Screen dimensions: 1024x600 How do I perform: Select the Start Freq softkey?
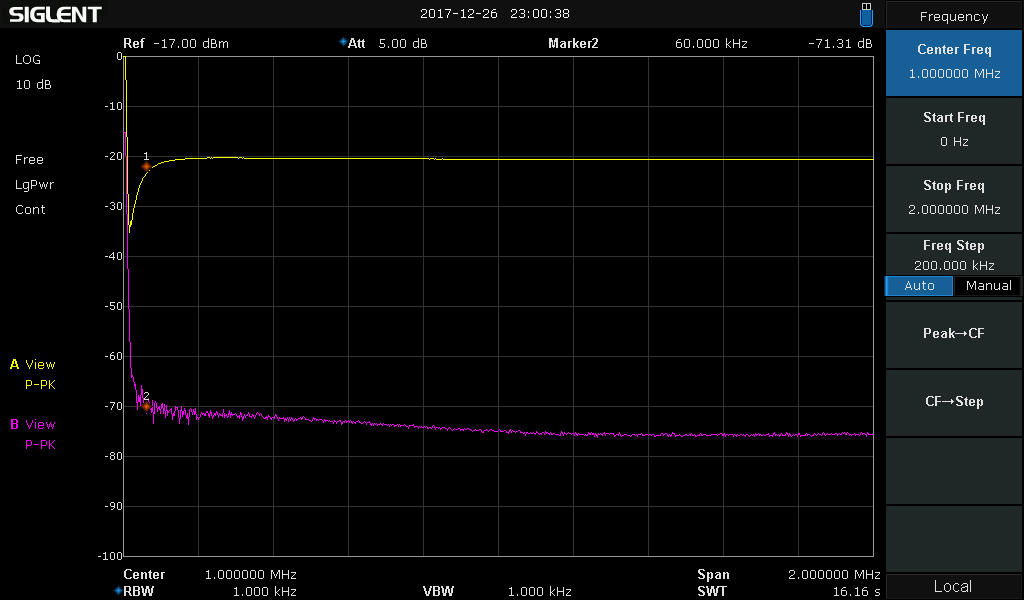tap(953, 130)
